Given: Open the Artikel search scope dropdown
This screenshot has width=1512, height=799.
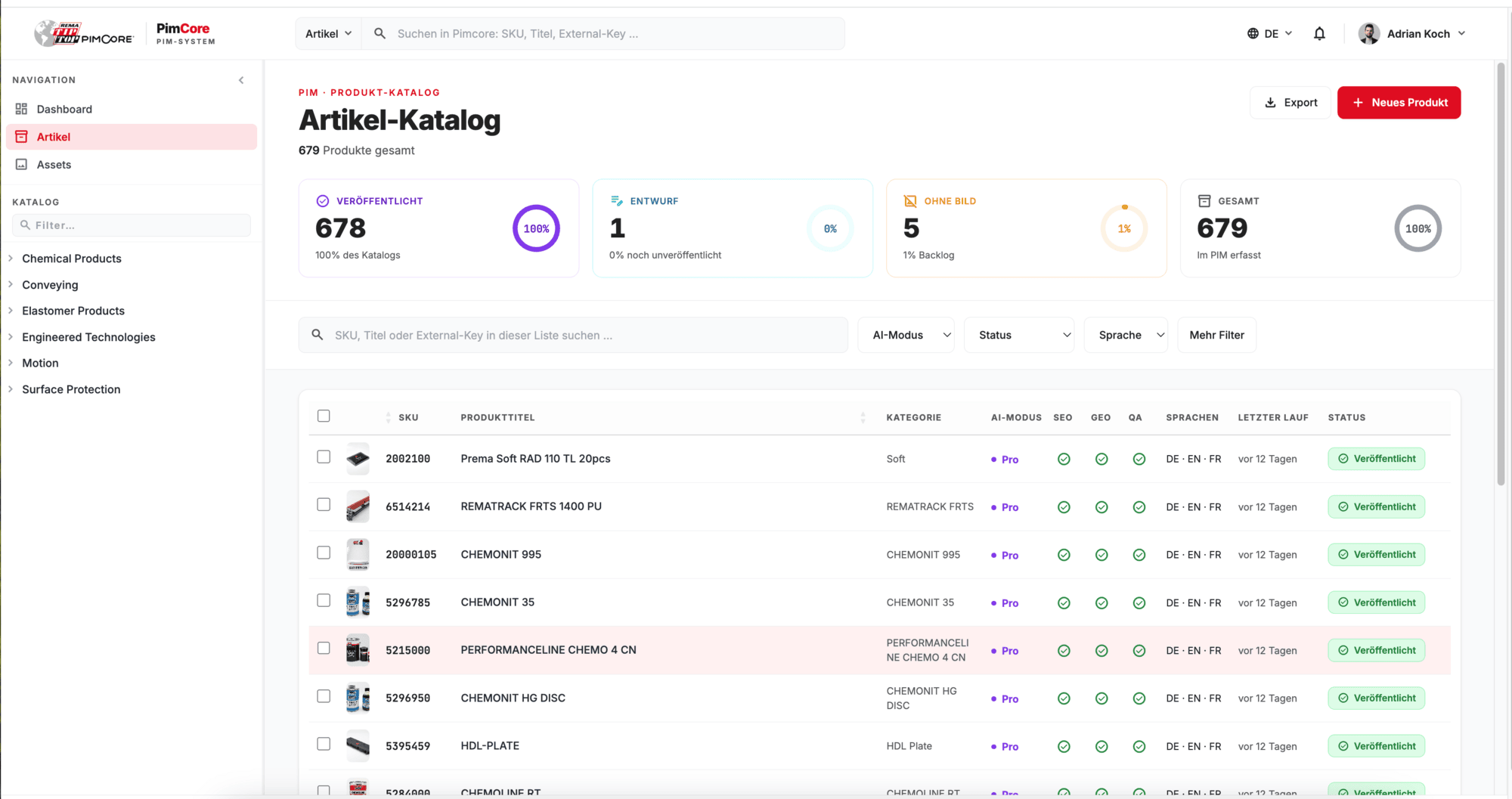Looking at the screenshot, I should point(328,33).
